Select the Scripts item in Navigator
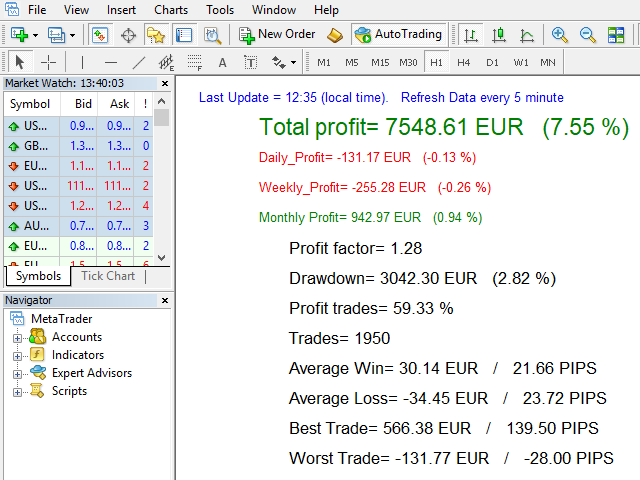Image resolution: width=640 pixels, height=480 pixels. [69, 391]
